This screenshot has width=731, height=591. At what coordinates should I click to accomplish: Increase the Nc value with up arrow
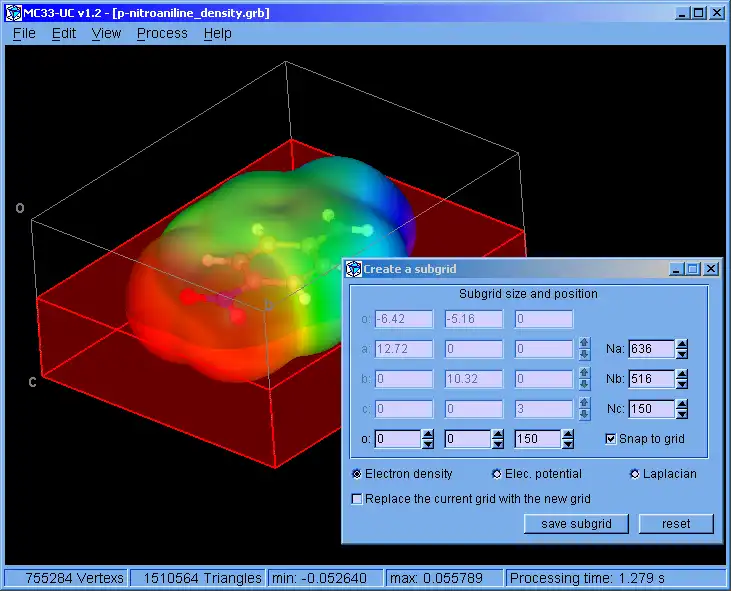pyautogui.click(x=682, y=404)
